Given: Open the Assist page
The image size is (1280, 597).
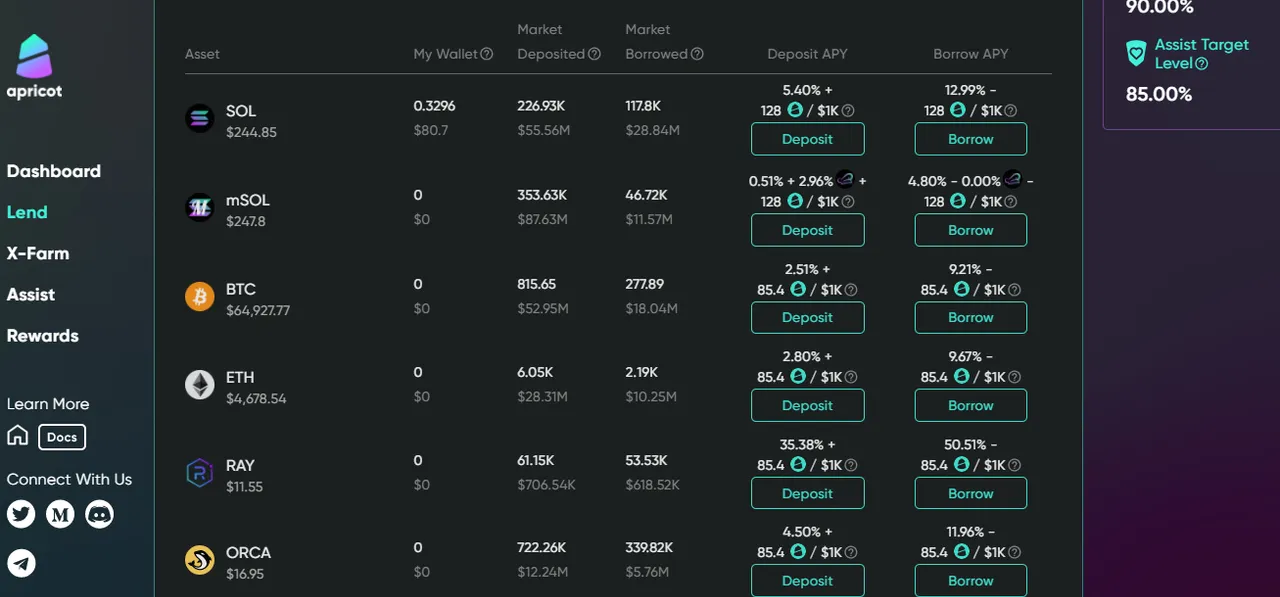Looking at the screenshot, I should [31, 294].
